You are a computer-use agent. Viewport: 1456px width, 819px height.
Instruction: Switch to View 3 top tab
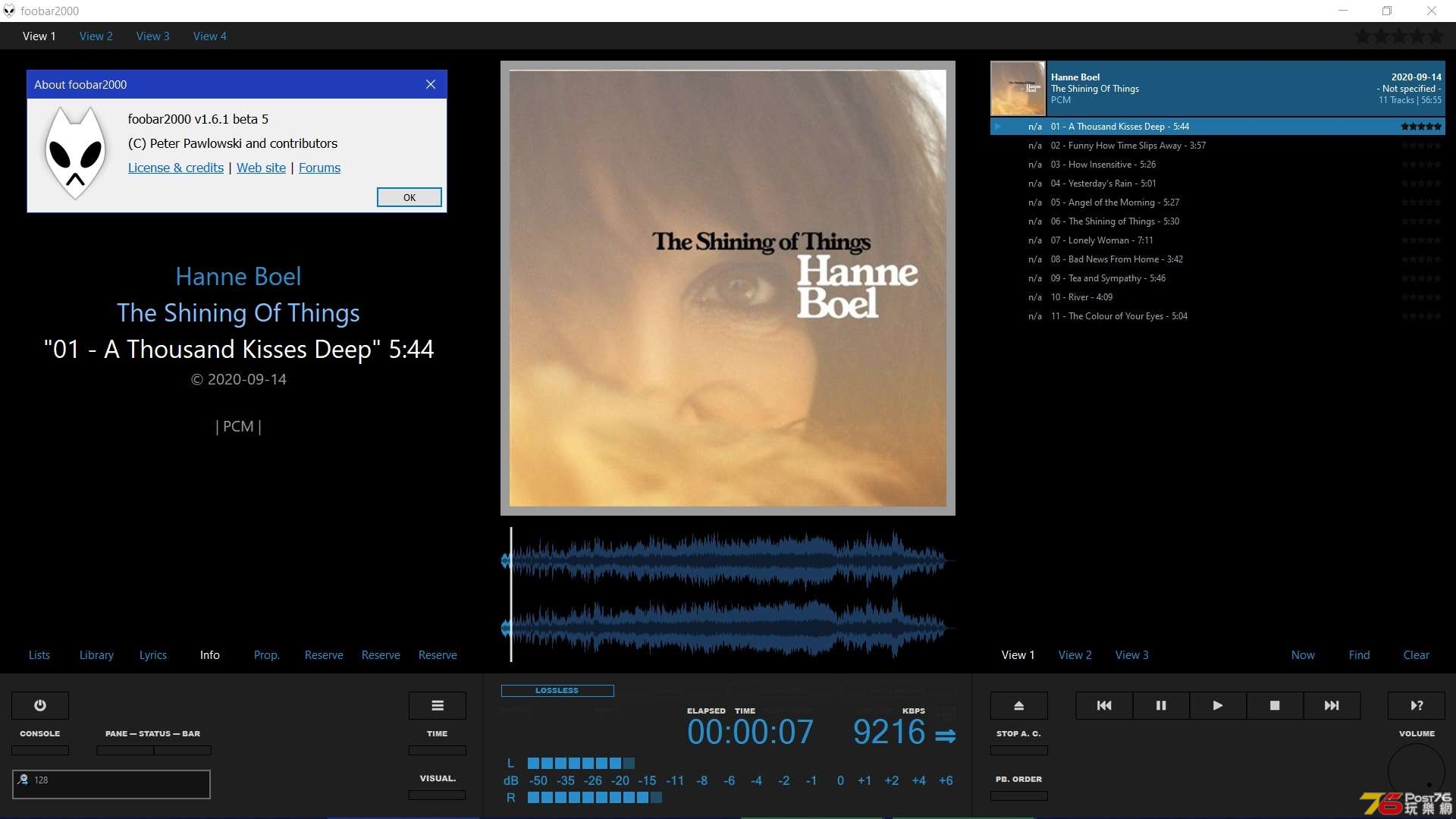pos(152,36)
